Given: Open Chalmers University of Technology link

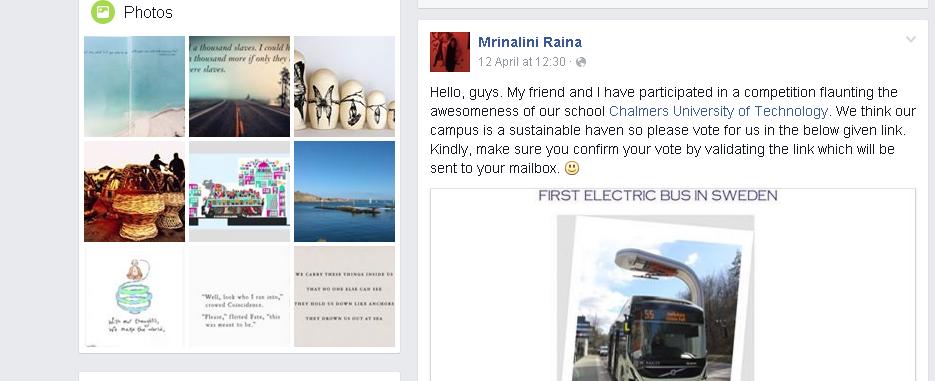Looking at the screenshot, I should click(x=718, y=111).
